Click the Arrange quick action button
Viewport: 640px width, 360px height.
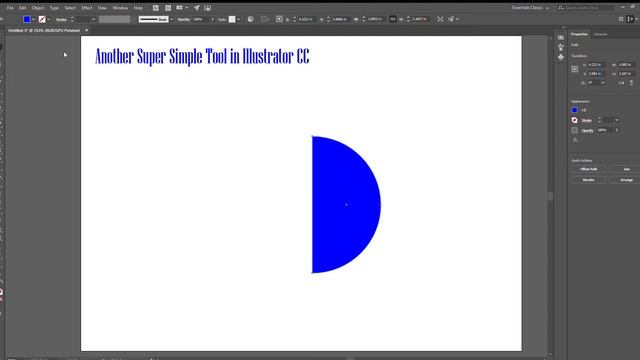626,180
